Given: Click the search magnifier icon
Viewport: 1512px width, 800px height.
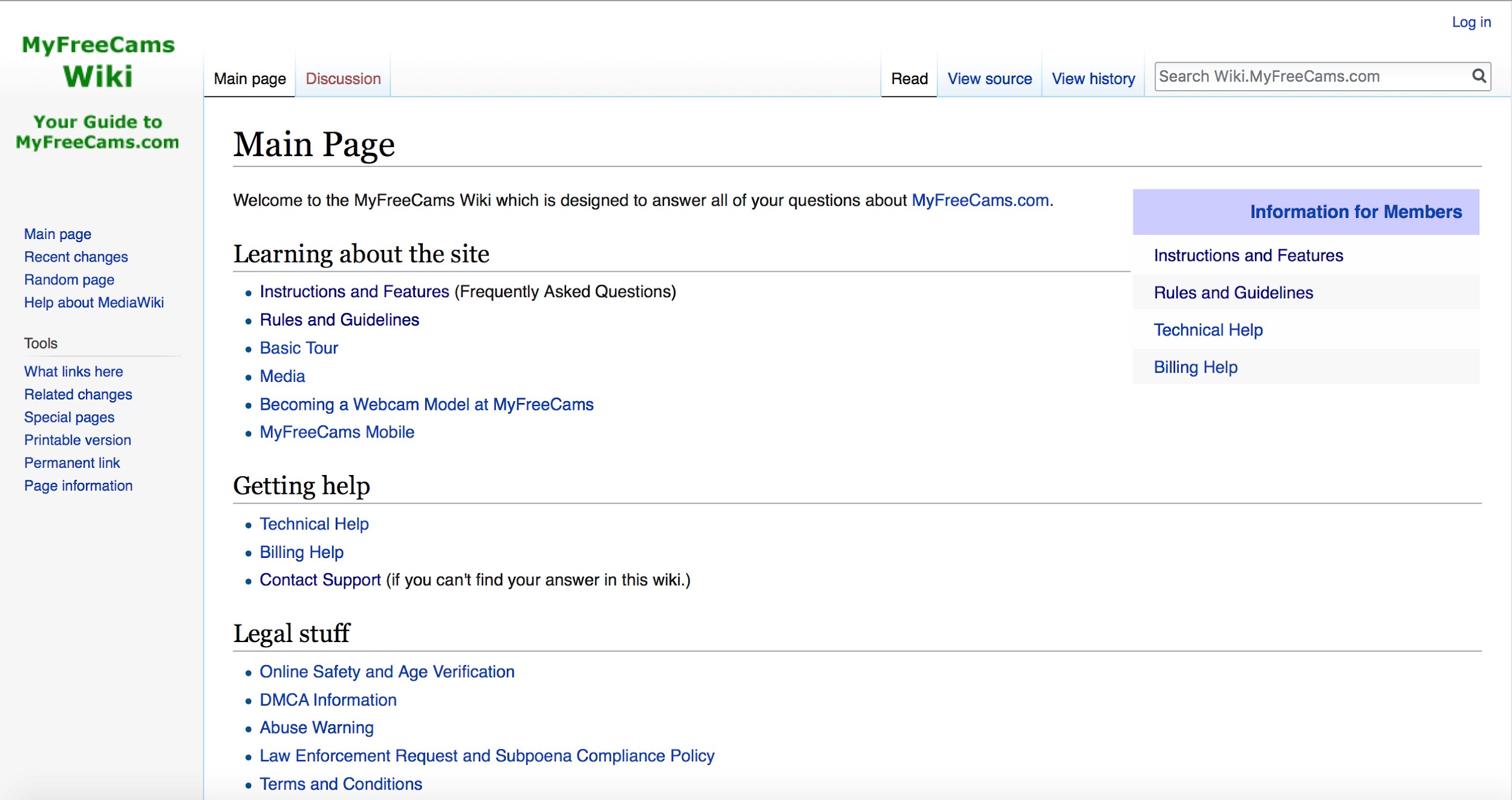Looking at the screenshot, I should (x=1479, y=76).
